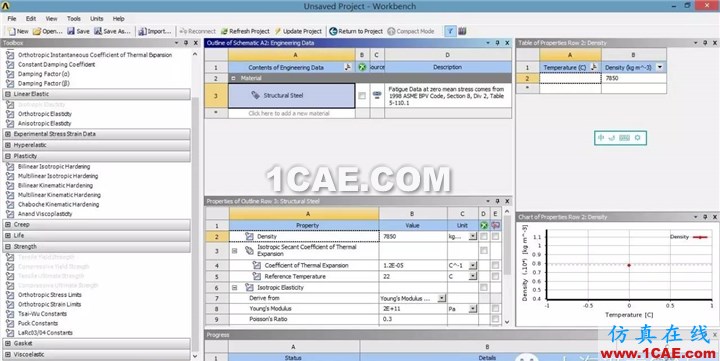Toggle the Density suppress checkbox in column D
Image resolution: width=720 pixels, height=361 pixels.
pyautogui.click(x=484, y=236)
